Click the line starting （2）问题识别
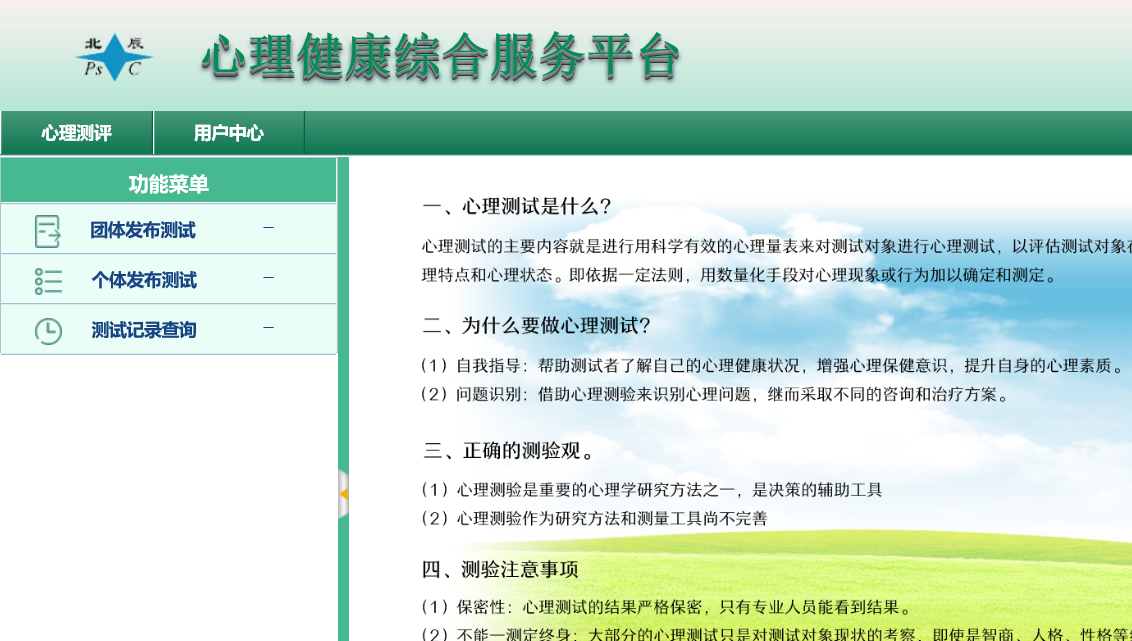 [715, 395]
